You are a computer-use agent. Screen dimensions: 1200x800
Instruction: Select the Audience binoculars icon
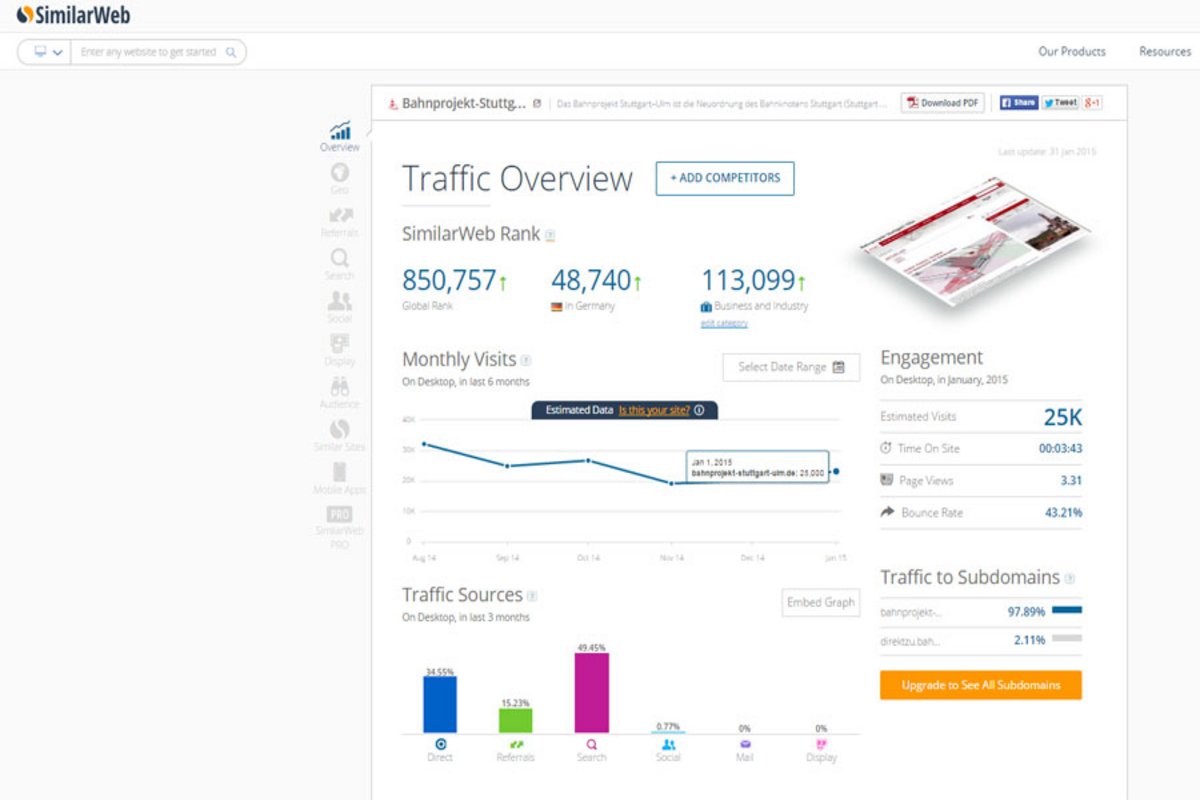[x=340, y=388]
